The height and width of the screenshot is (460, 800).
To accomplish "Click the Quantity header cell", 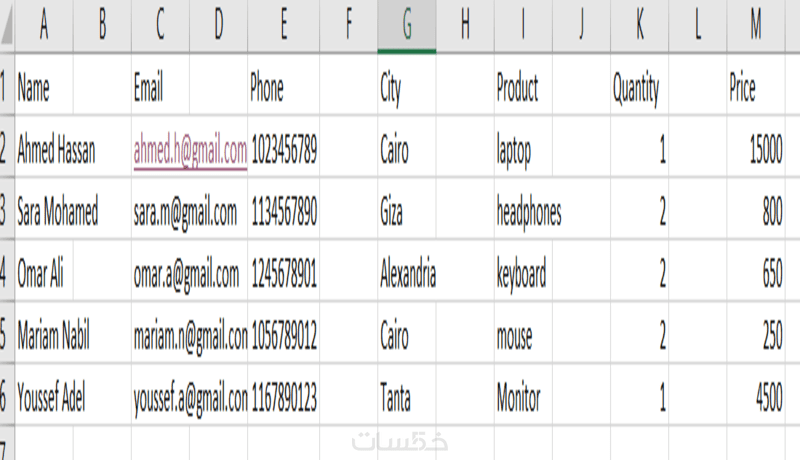I will [x=639, y=85].
